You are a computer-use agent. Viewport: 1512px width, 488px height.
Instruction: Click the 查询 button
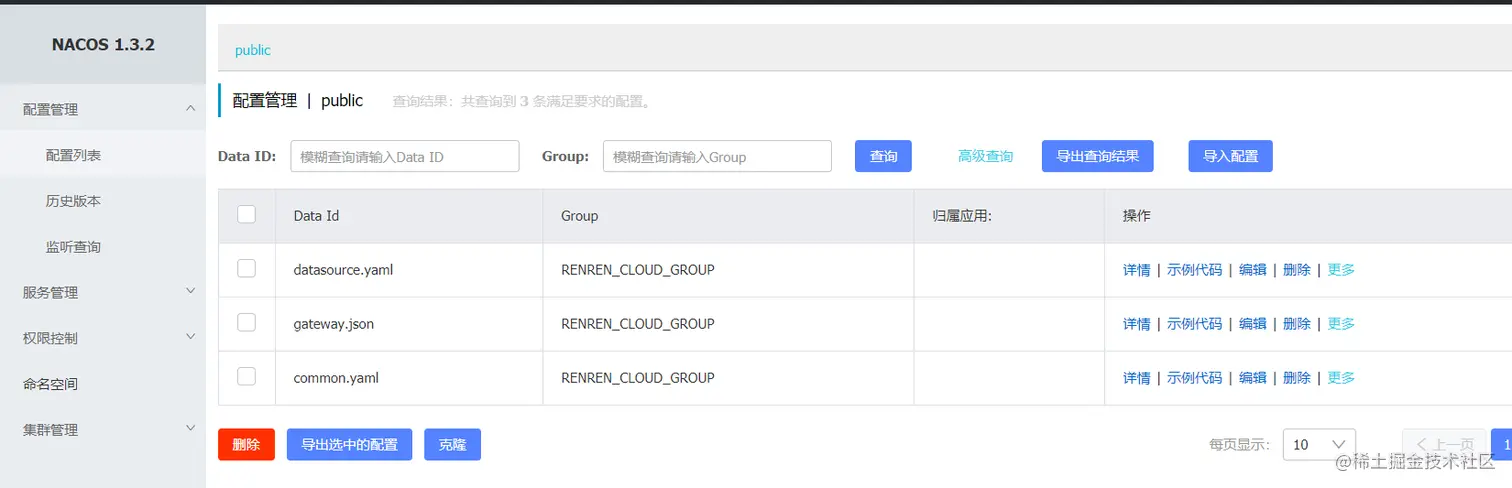[883, 156]
